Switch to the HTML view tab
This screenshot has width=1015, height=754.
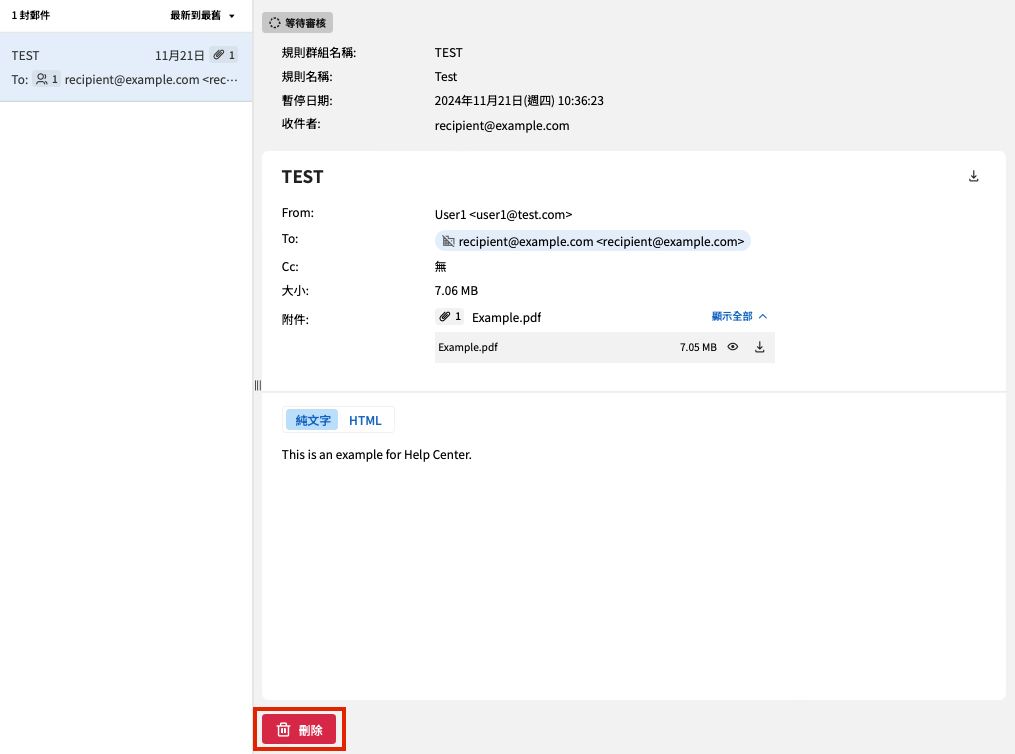click(x=365, y=420)
